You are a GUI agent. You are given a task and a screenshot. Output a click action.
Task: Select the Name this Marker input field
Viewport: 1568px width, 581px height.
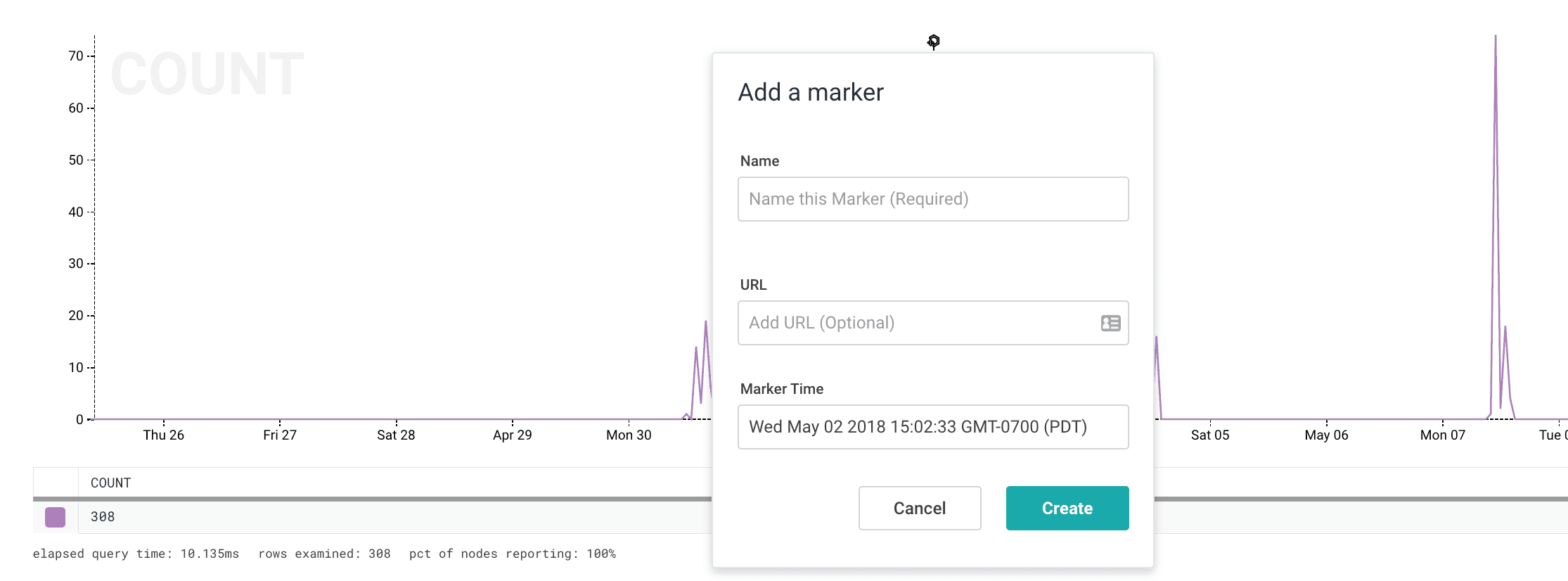click(933, 199)
